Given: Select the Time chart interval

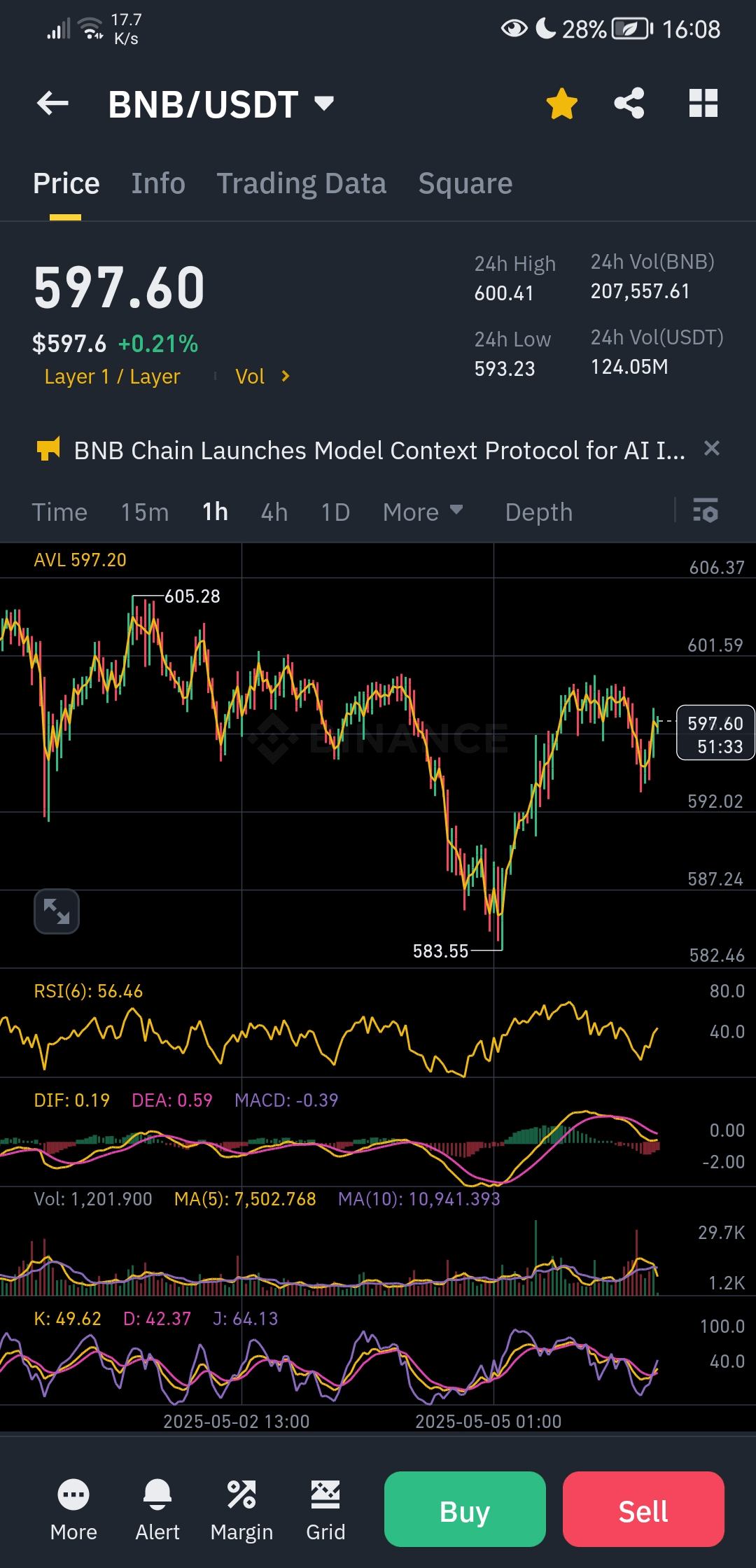Looking at the screenshot, I should [59, 512].
